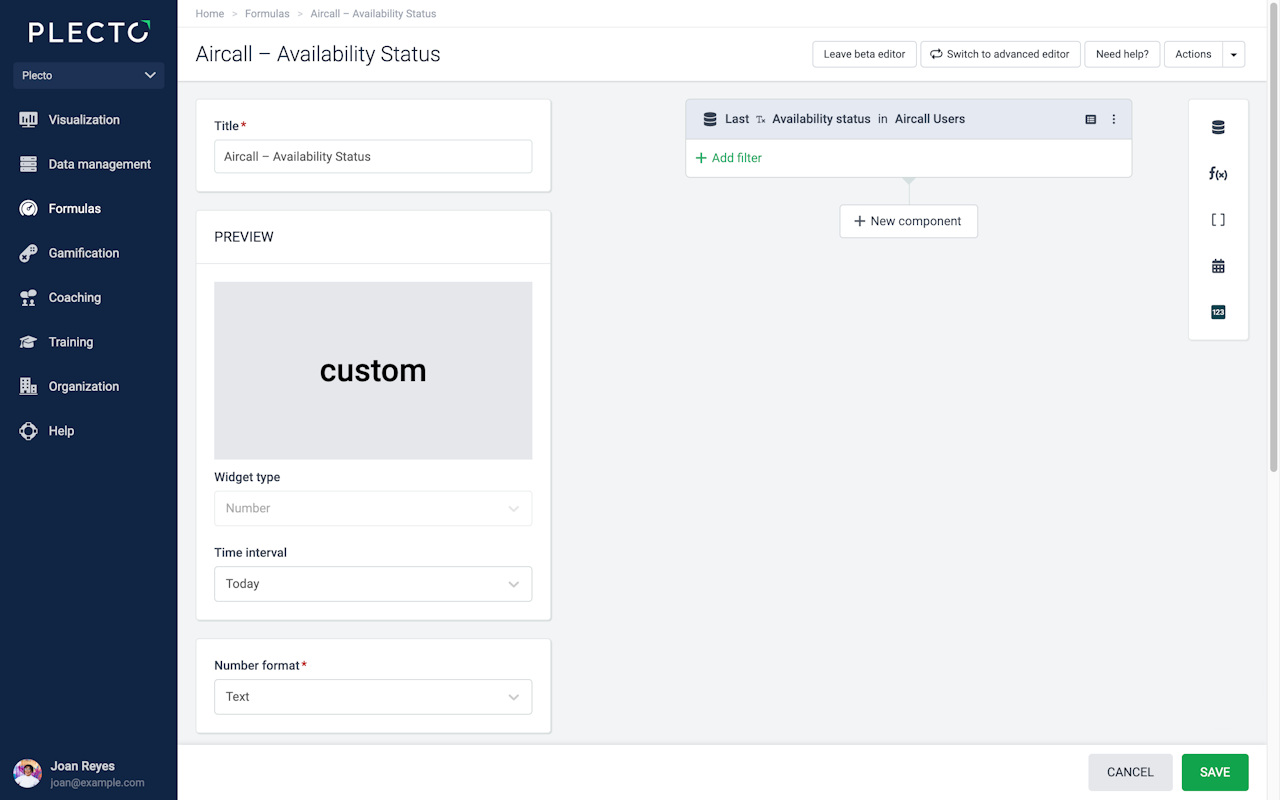Navigate to Gamification in the sidebar
The height and width of the screenshot is (800, 1280).
(x=84, y=253)
